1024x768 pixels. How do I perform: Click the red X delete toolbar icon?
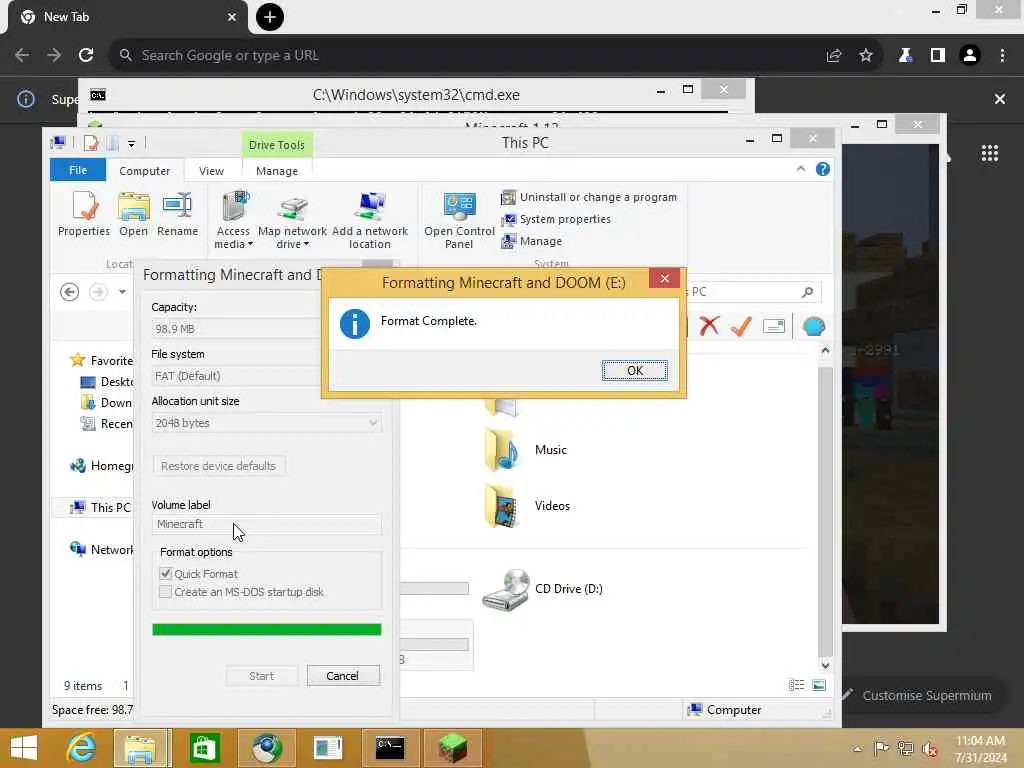[709, 325]
